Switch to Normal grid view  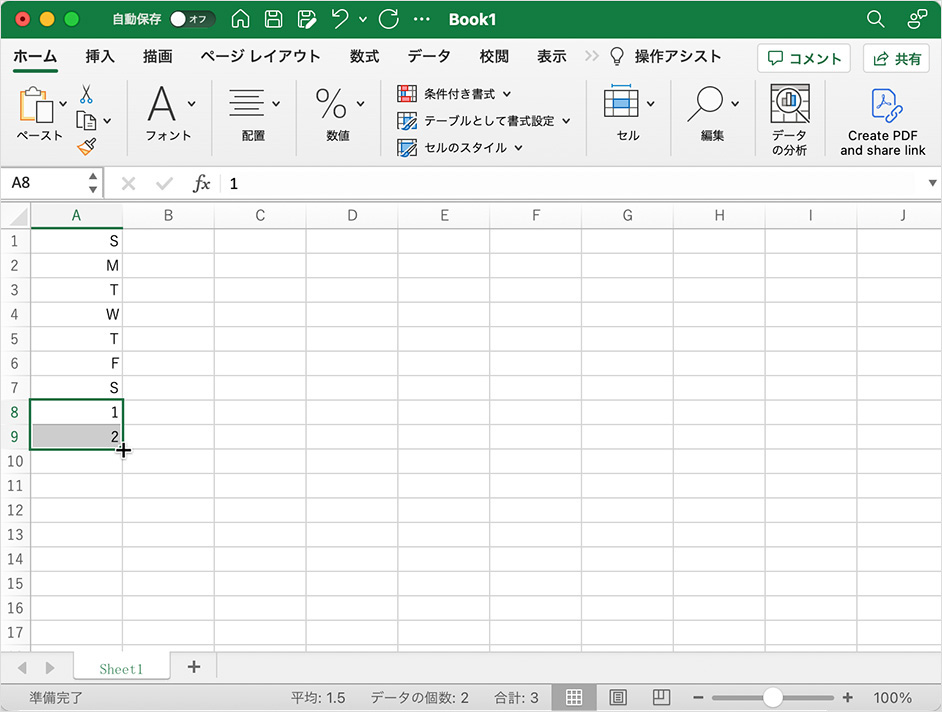click(574, 697)
